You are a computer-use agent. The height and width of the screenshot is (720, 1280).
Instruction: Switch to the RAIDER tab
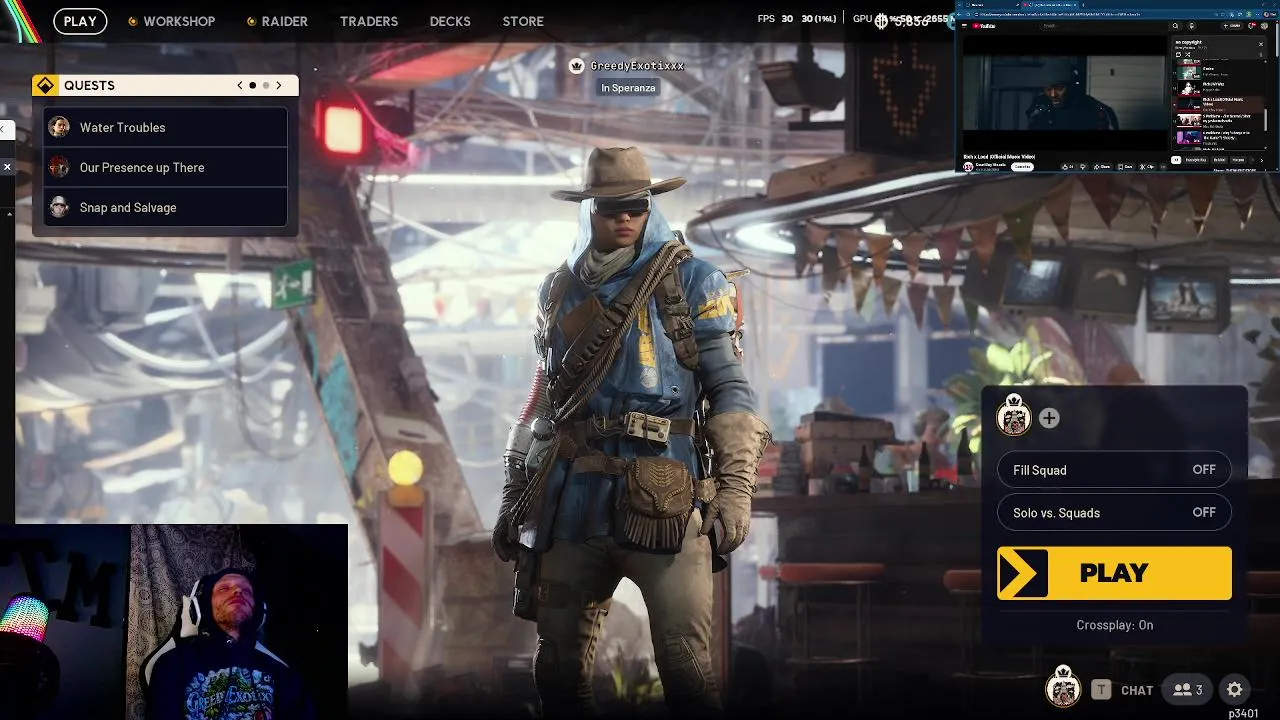pos(277,21)
